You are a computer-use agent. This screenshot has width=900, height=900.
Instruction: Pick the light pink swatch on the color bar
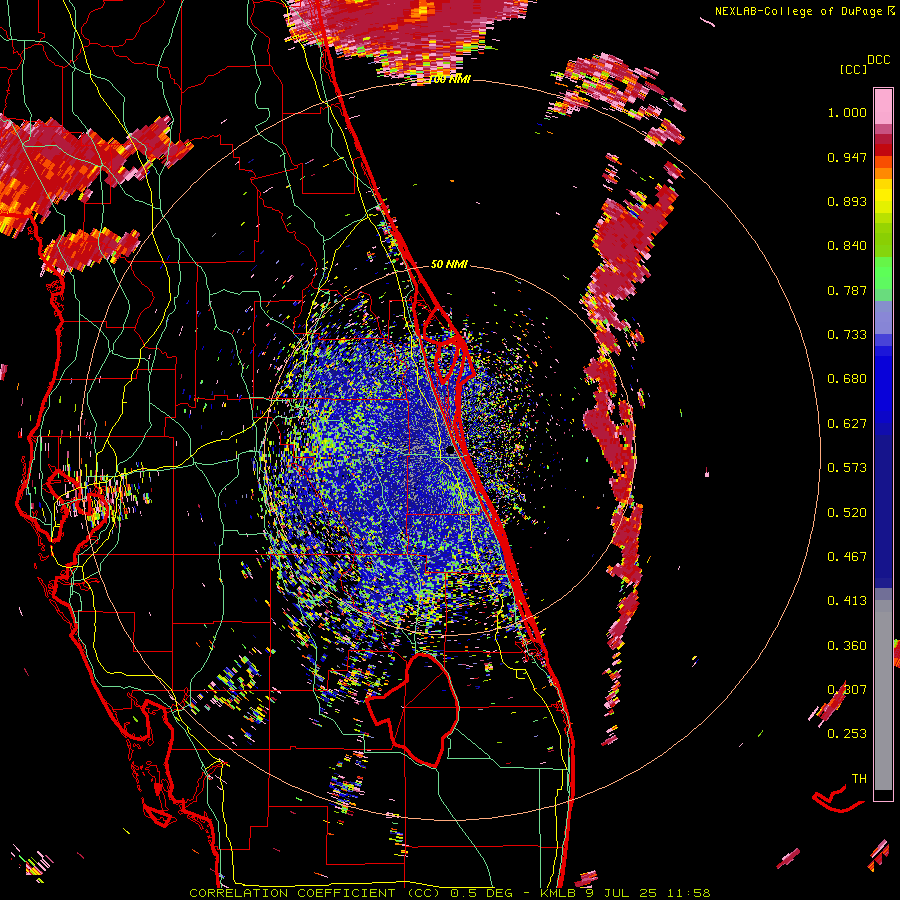883,106
